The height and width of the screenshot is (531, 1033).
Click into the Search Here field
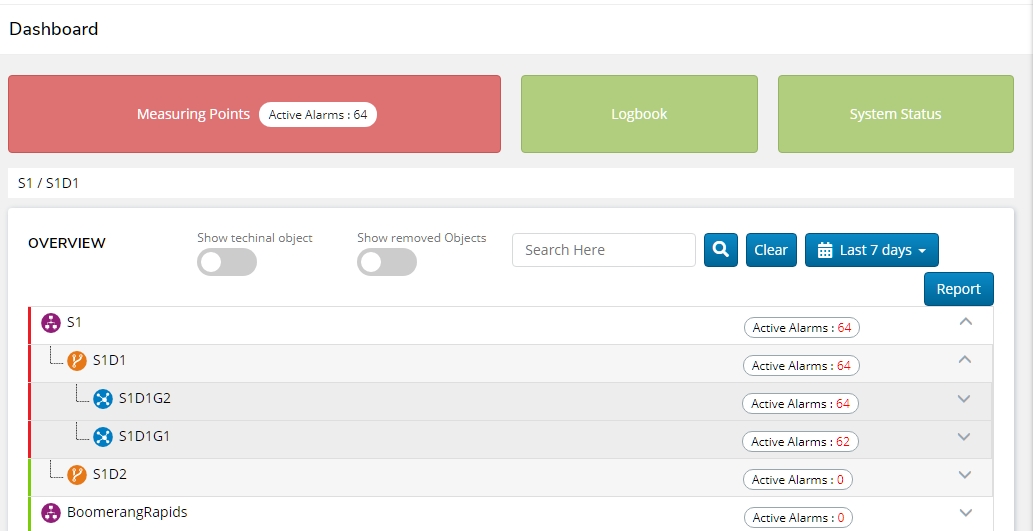point(603,250)
